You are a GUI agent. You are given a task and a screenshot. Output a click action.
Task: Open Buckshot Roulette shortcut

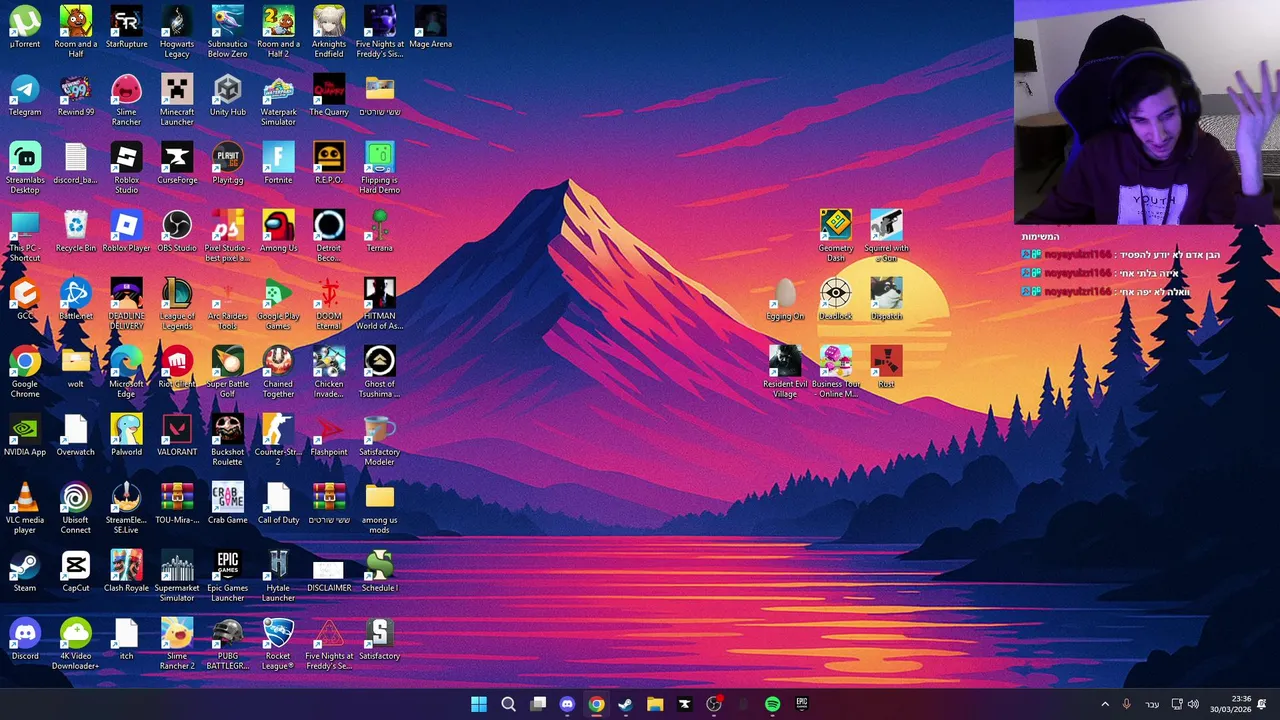[227, 440]
